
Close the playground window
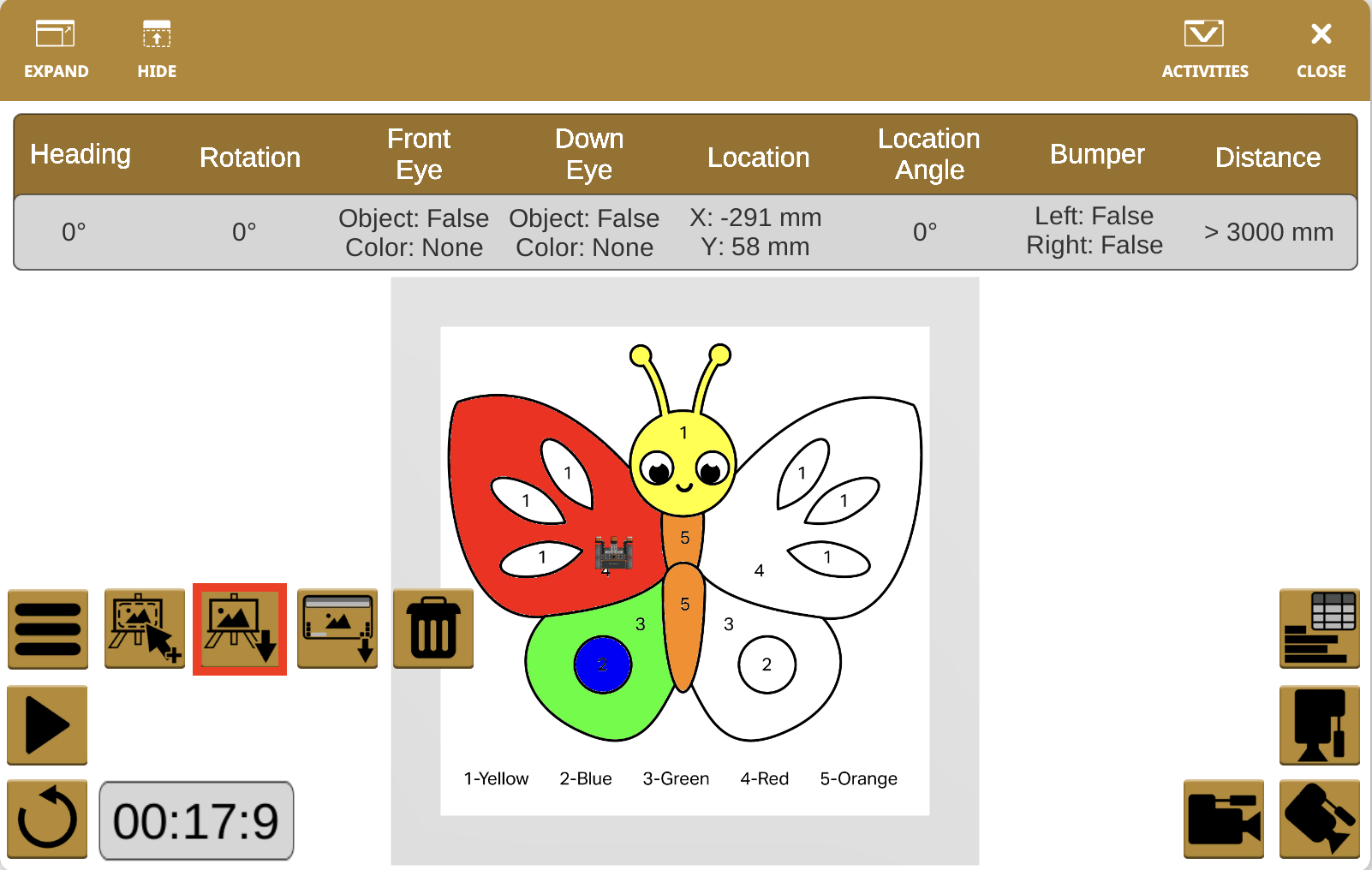1321,50
